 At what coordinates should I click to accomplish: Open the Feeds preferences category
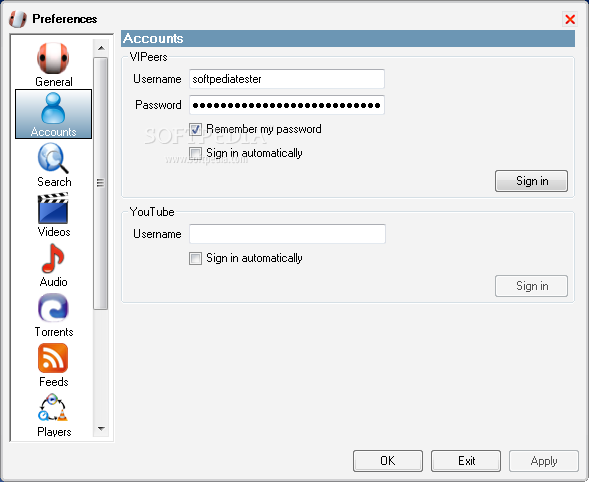(53, 365)
